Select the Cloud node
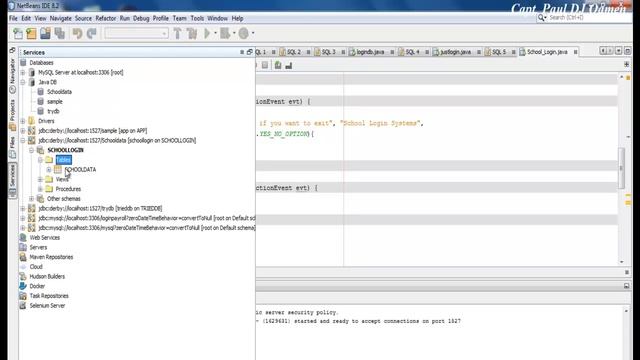The image size is (640, 360). 36,267
